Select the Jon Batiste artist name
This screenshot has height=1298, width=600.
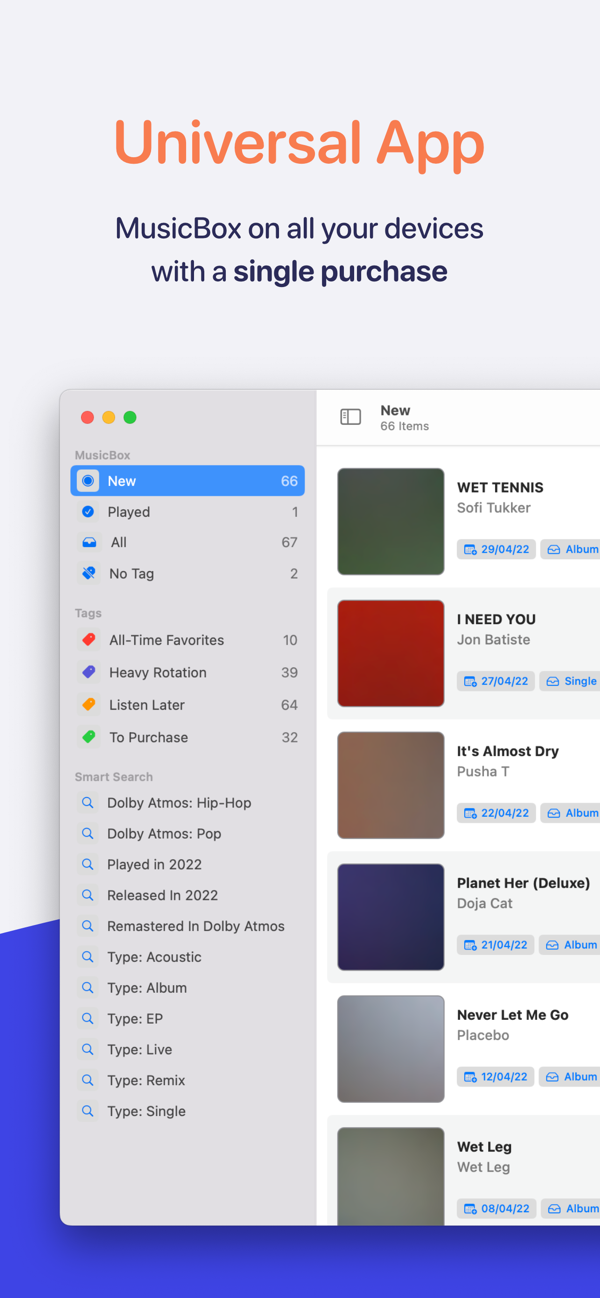pos(494,640)
